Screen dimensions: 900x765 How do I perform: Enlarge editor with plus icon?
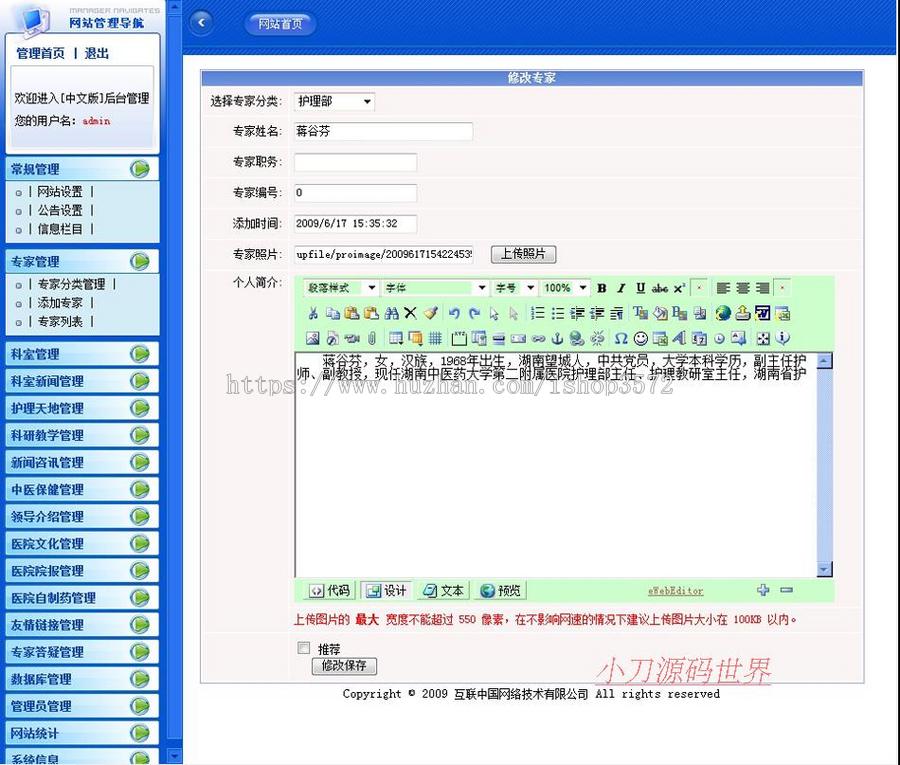[763, 590]
